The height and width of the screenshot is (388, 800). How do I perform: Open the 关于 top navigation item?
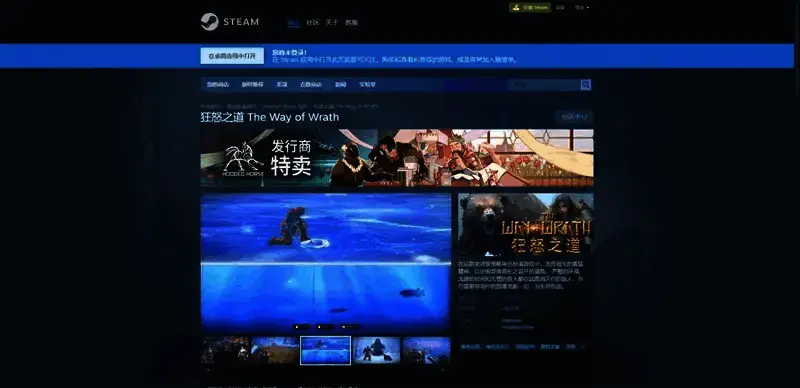[332, 22]
